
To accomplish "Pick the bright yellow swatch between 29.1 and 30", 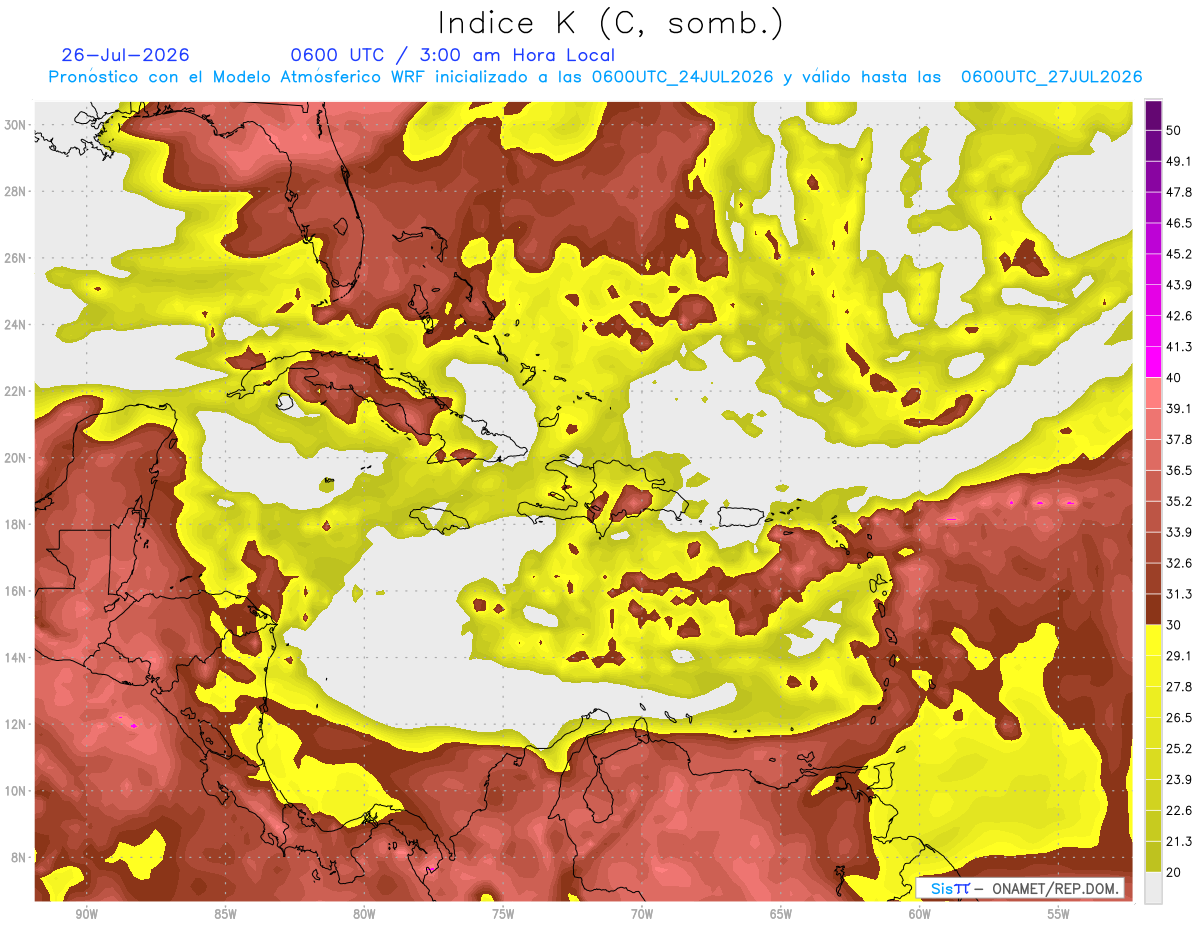I will (1153, 641).
